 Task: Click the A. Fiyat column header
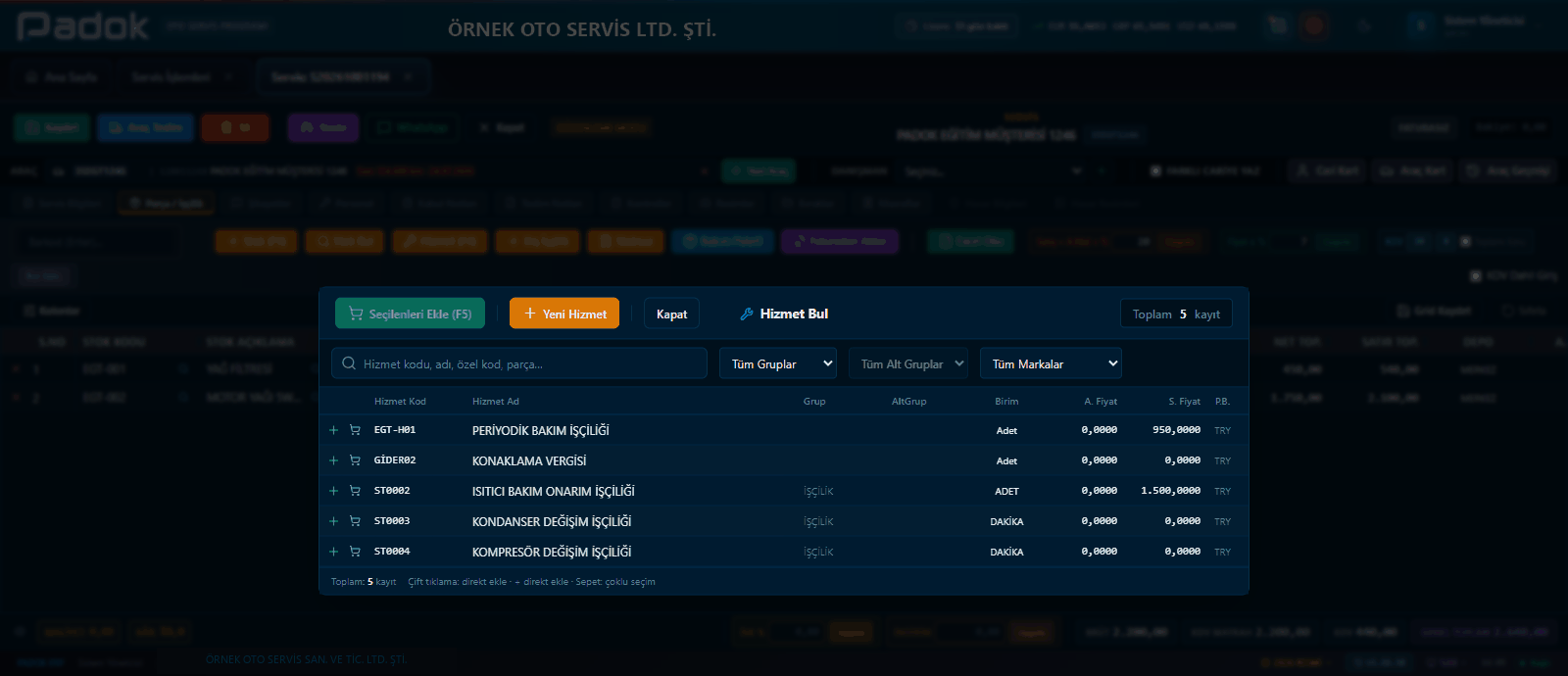click(x=1101, y=401)
